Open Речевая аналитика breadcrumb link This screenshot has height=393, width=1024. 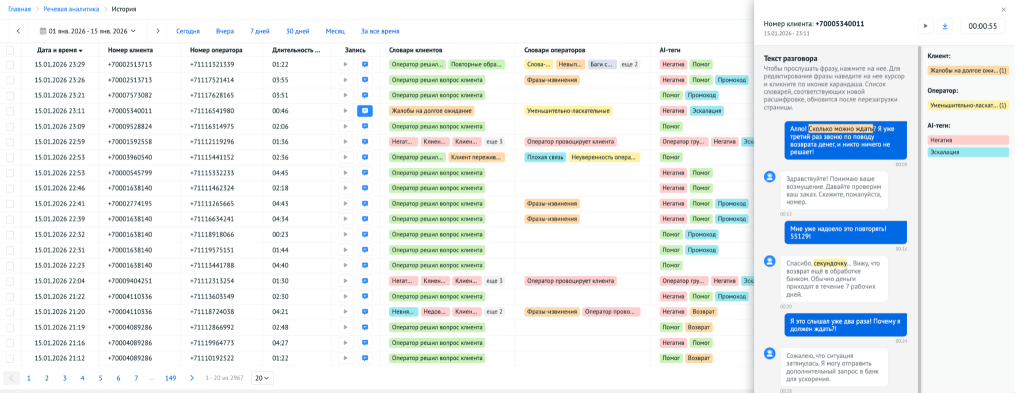(x=72, y=10)
